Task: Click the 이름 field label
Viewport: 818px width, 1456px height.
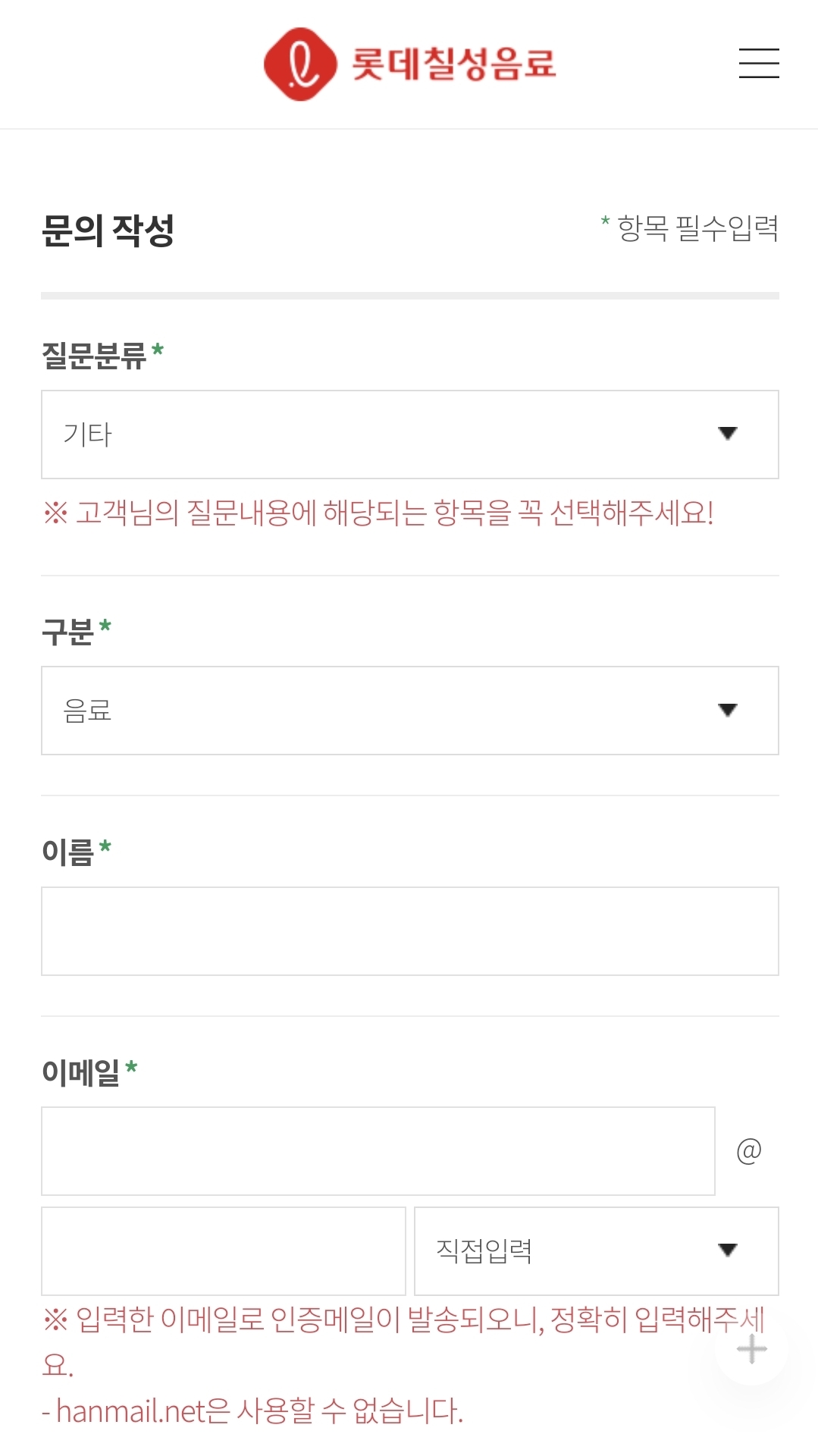Action: point(67,852)
